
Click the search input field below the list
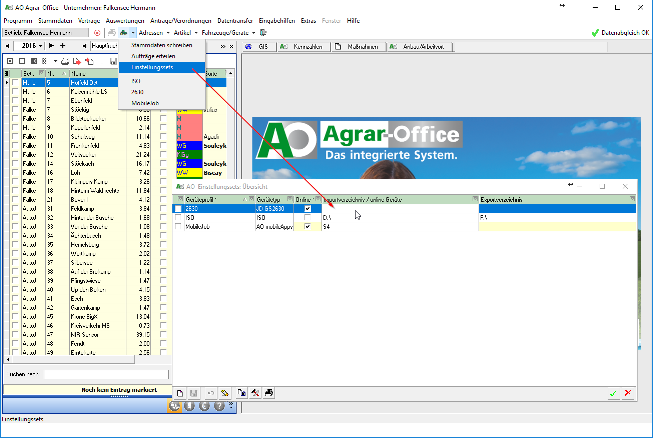107,374
